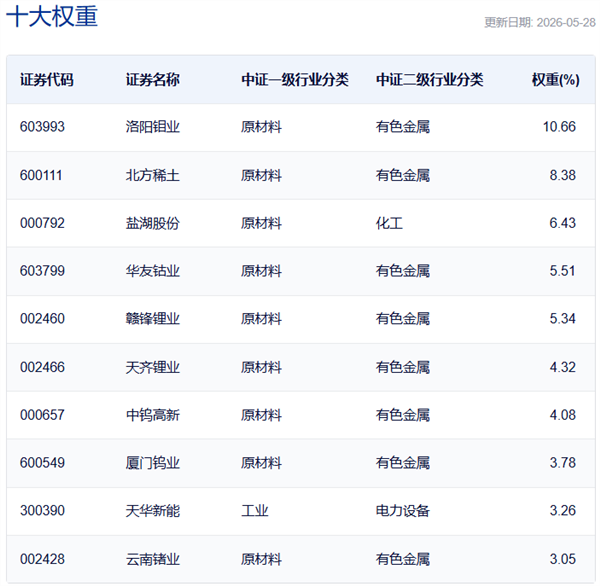Click 原材料 in the 盐湖股份 row
This screenshot has height=586, width=600.
pyautogui.click(x=261, y=223)
